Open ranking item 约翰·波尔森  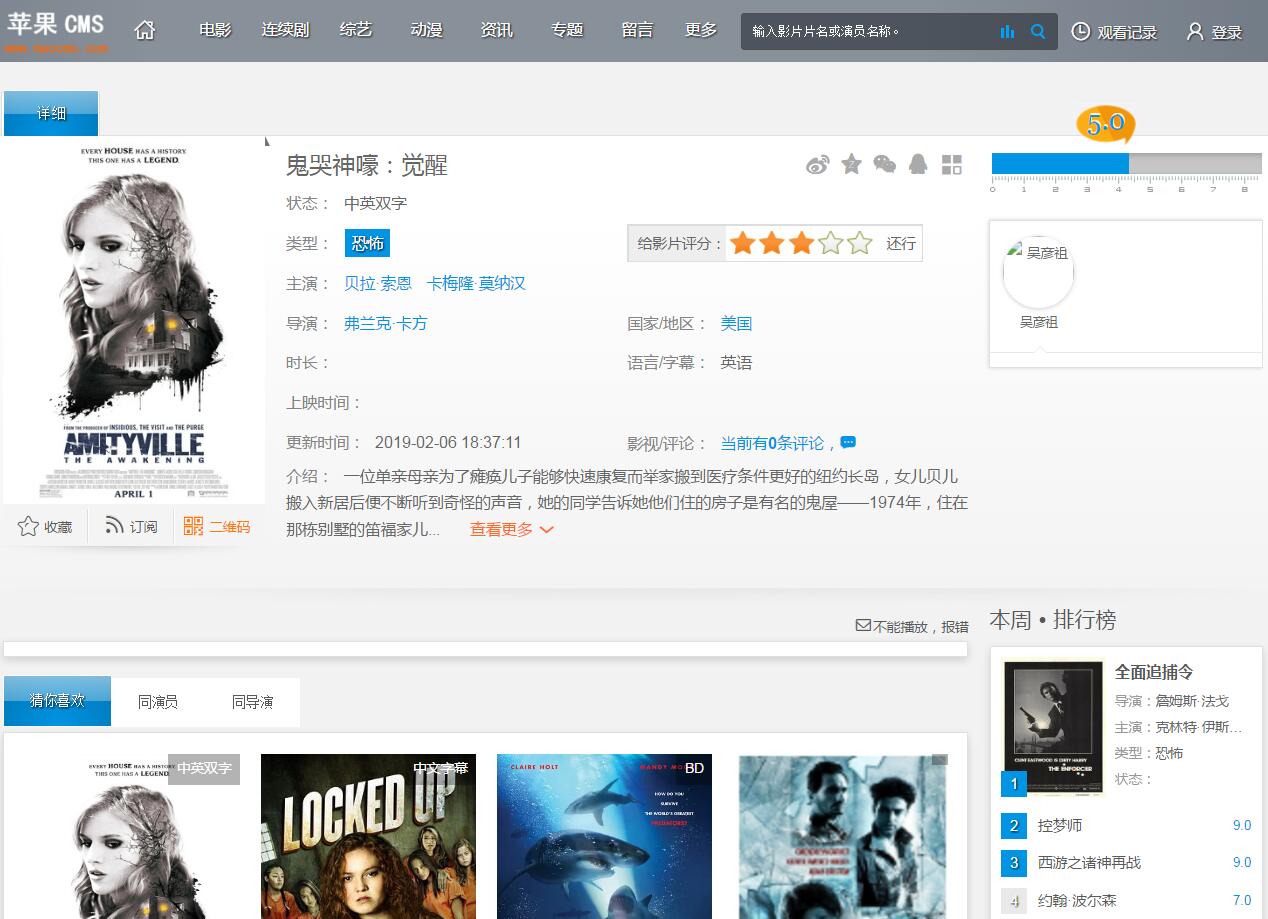(x=1077, y=900)
